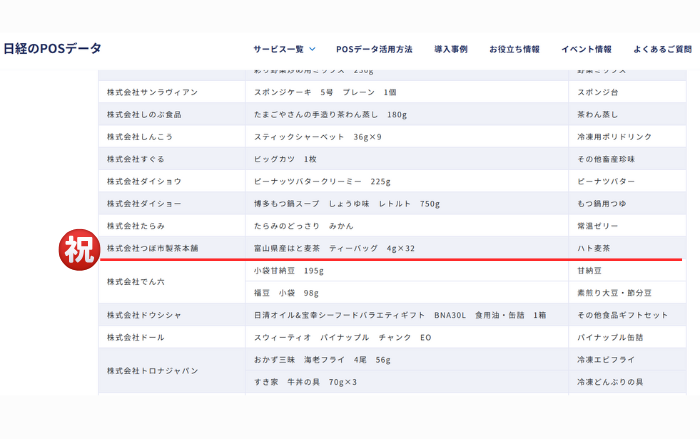Open イベント情報 navigation link
Image resolution: width=700 pixels, height=439 pixels.
(x=587, y=49)
